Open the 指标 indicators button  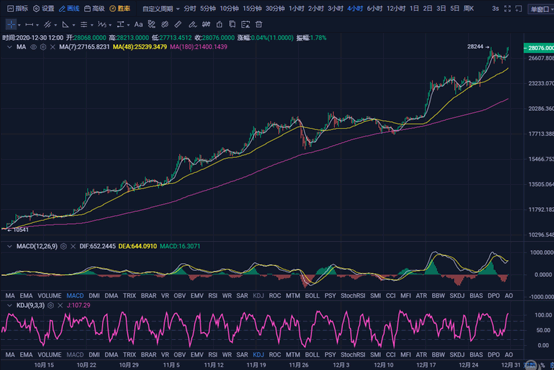tap(18, 8)
